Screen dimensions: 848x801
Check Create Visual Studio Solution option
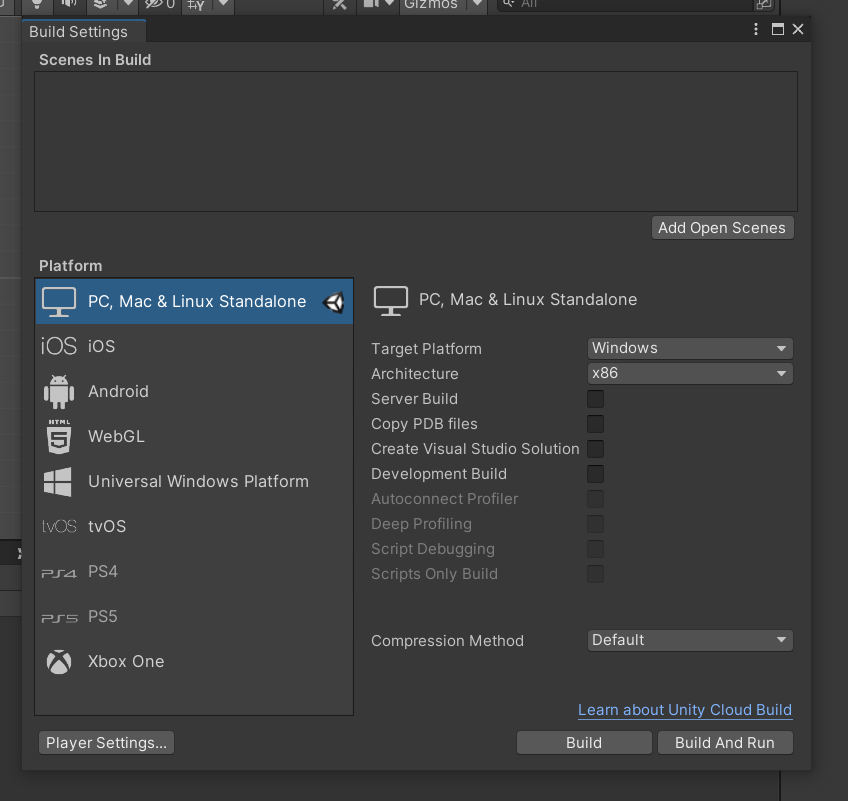tap(595, 449)
